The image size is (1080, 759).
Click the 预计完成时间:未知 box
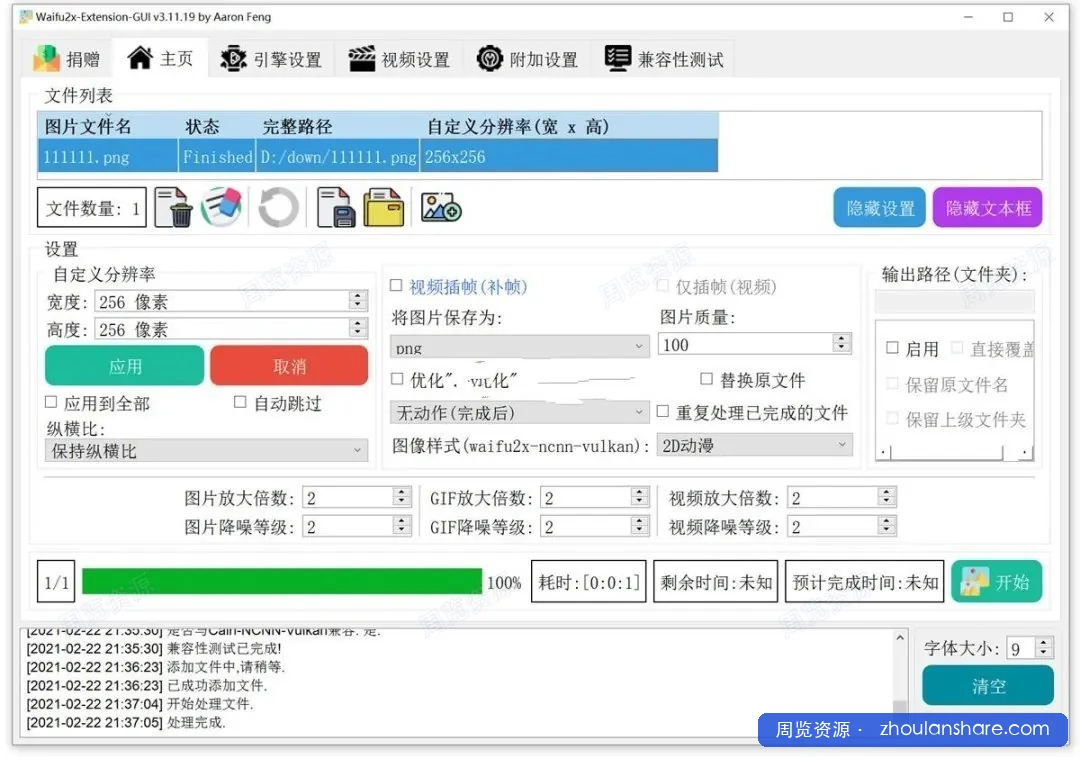coord(864,582)
